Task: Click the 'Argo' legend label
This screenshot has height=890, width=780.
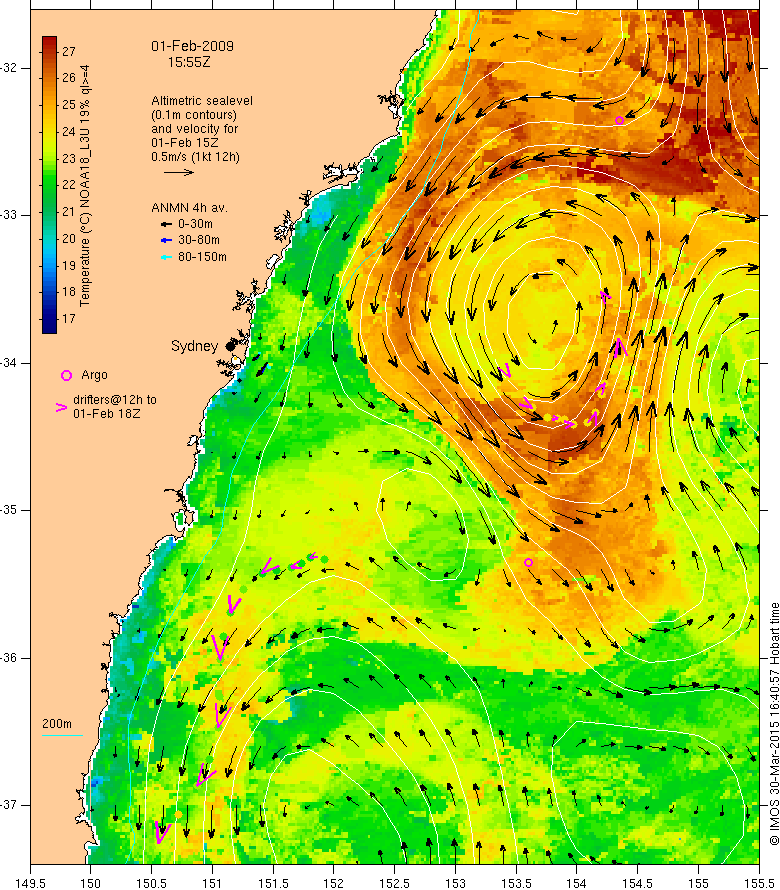Action: pyautogui.click(x=94, y=375)
